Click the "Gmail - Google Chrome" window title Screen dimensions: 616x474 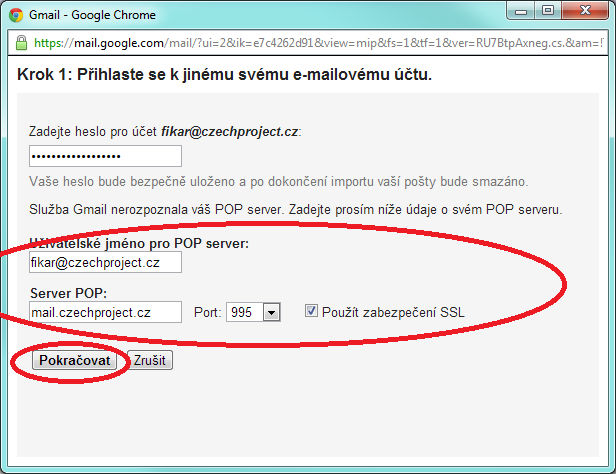click(x=92, y=15)
